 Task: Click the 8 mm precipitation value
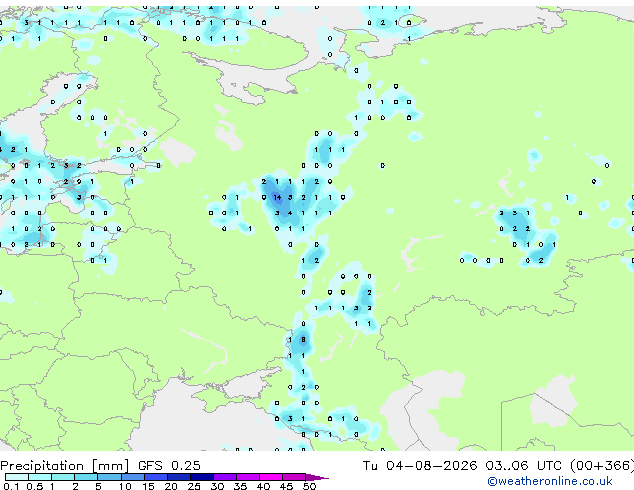pyautogui.click(x=303, y=340)
